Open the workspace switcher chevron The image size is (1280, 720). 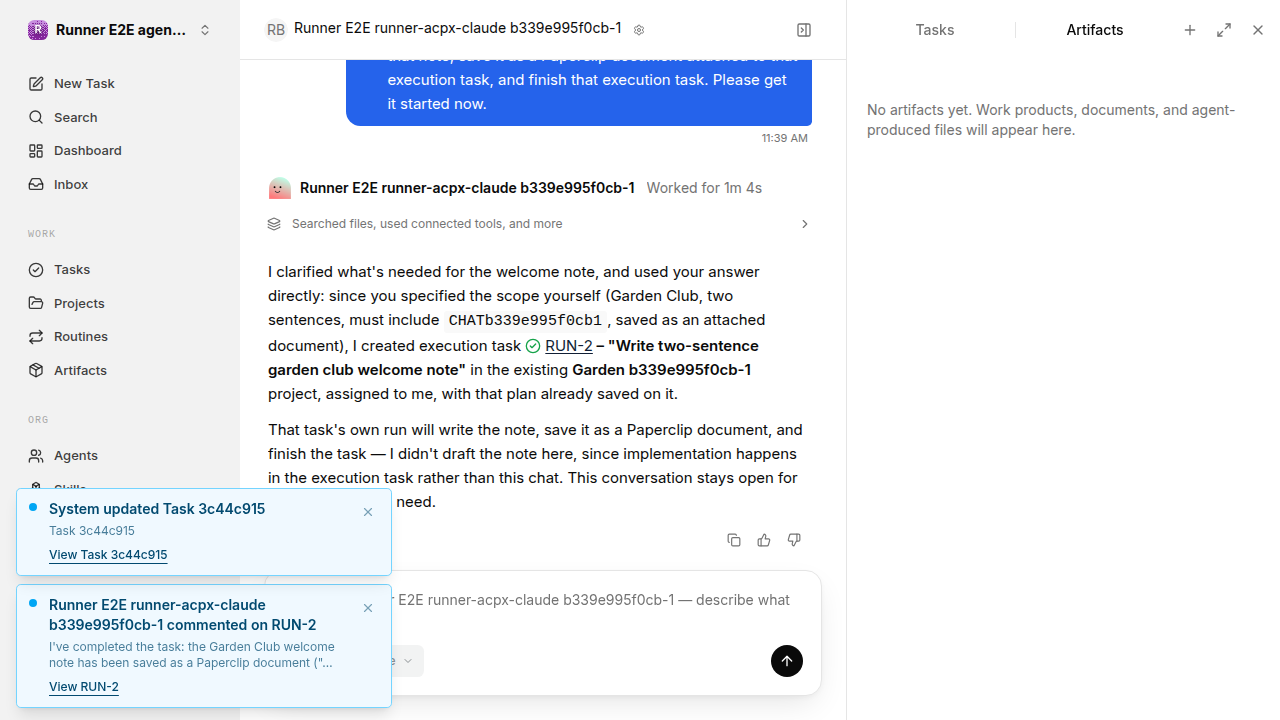205,30
